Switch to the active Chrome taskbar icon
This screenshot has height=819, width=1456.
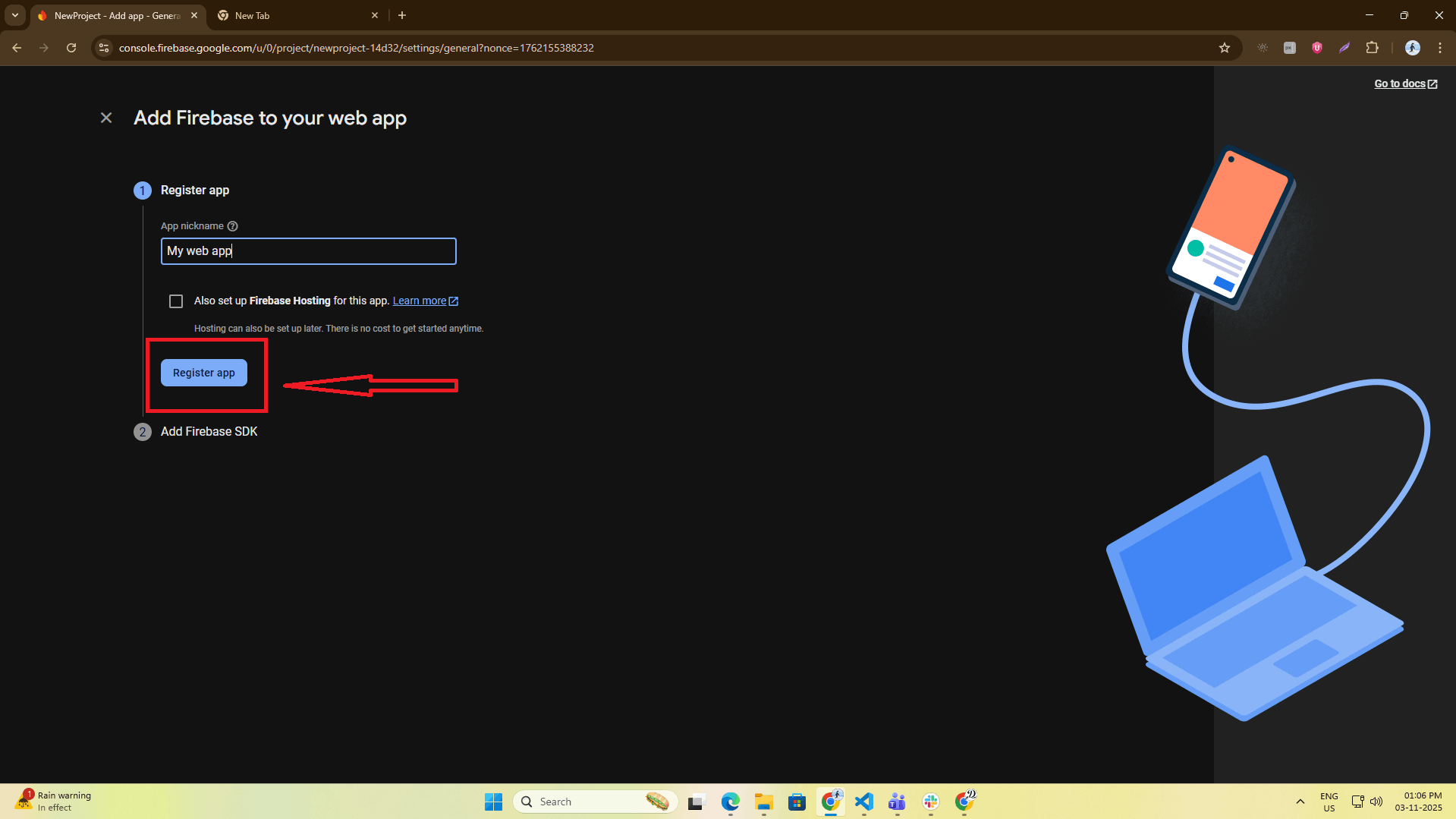831,802
